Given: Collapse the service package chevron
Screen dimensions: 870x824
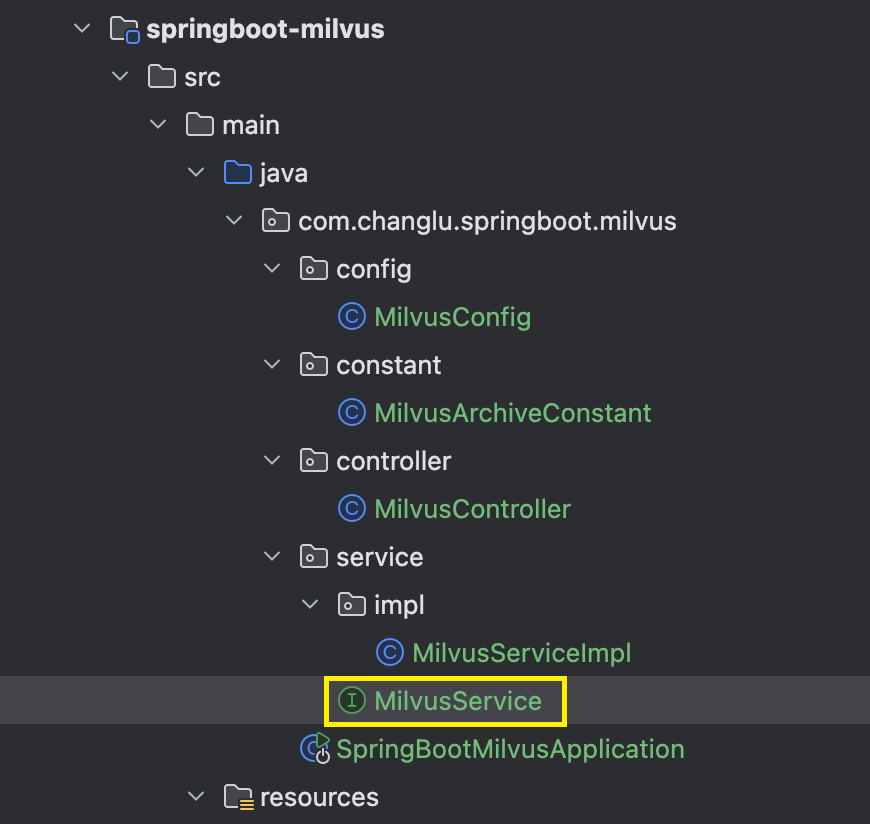Looking at the screenshot, I should (x=272, y=556).
